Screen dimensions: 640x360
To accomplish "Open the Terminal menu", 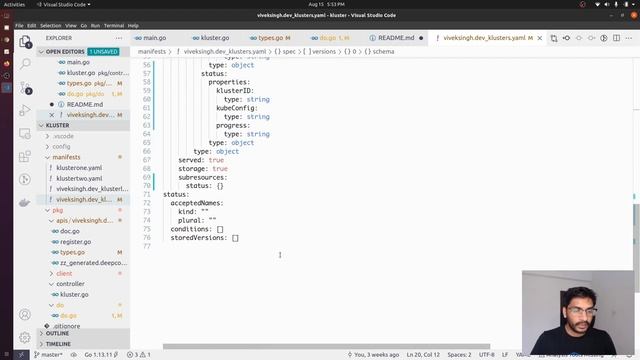I will (114, 25).
